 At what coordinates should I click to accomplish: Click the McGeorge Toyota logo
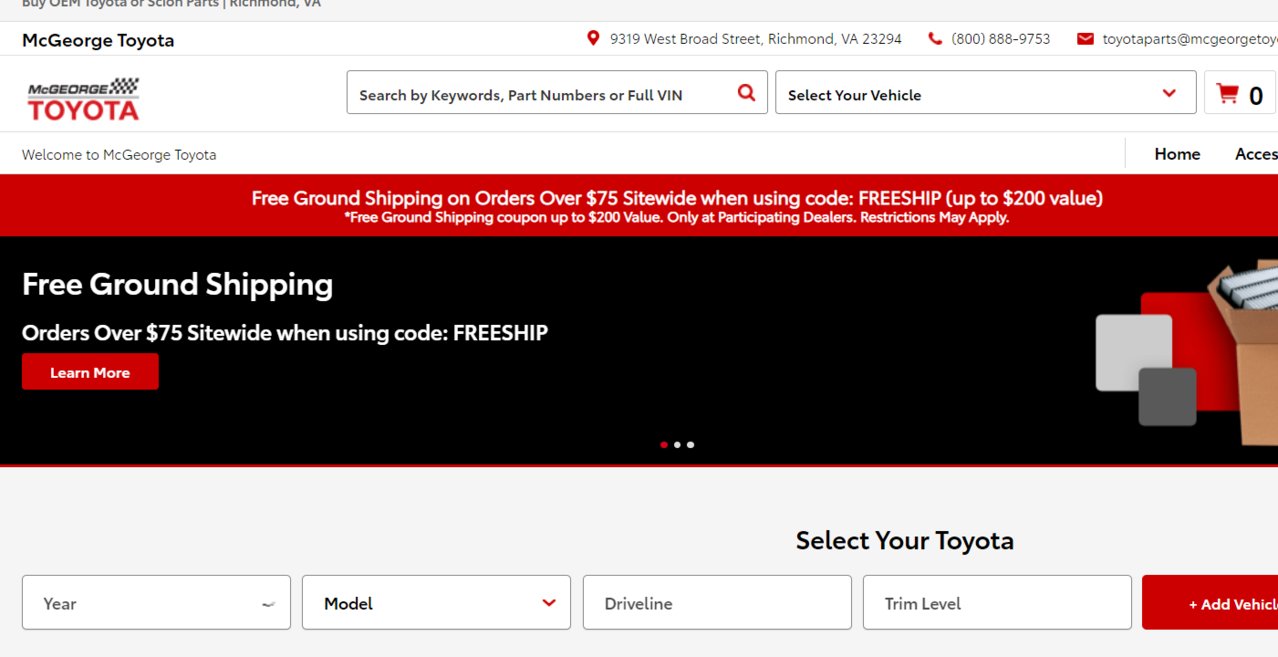click(83, 98)
